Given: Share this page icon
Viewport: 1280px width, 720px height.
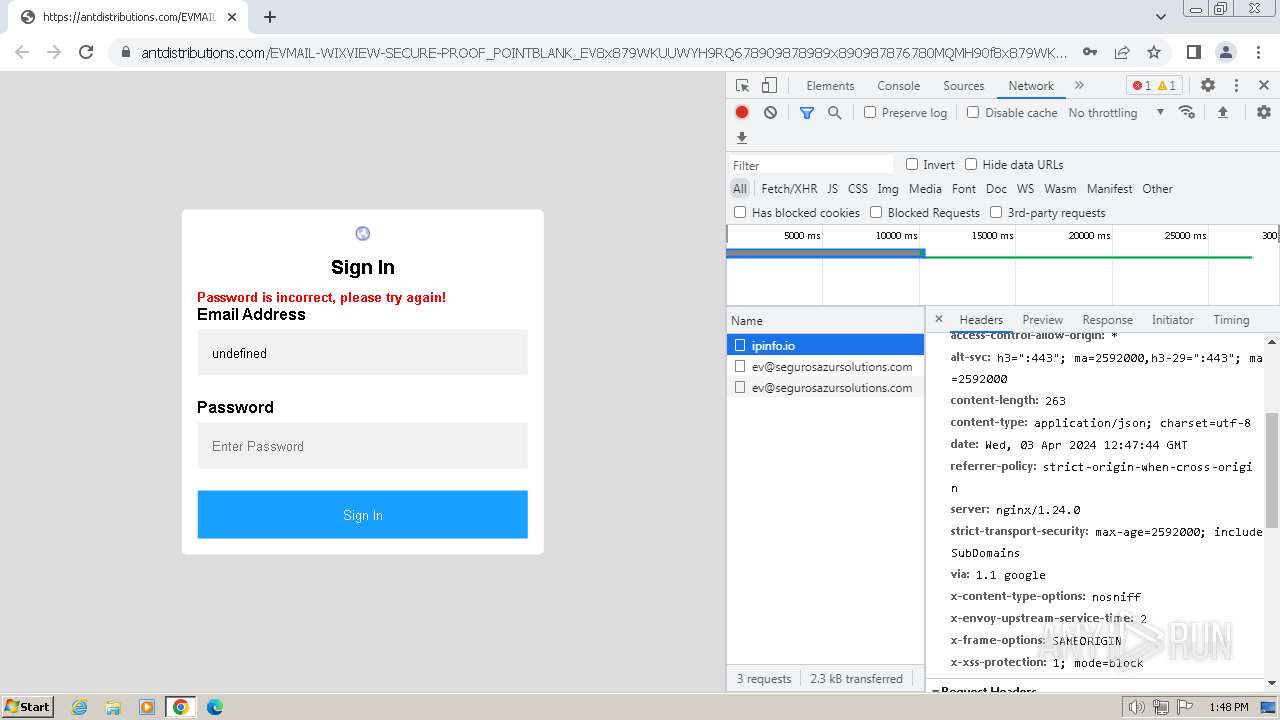Looking at the screenshot, I should click(1122, 52).
